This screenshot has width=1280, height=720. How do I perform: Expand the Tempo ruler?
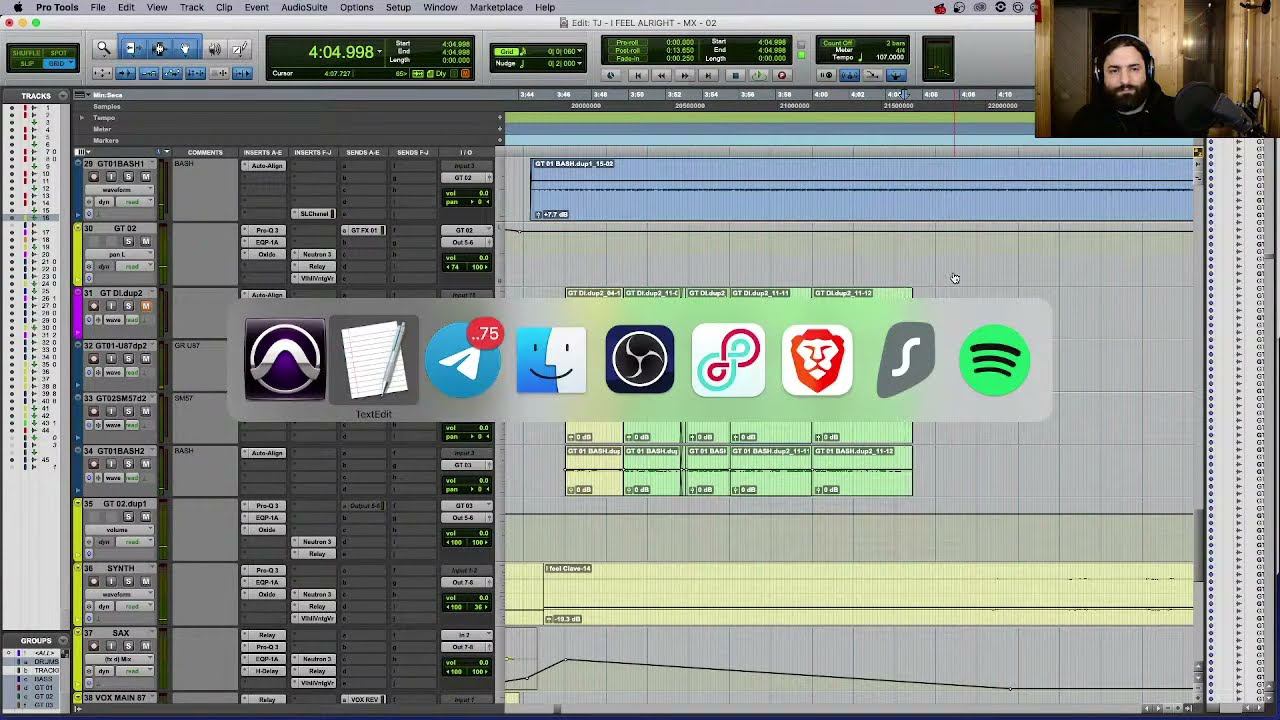(x=82, y=118)
